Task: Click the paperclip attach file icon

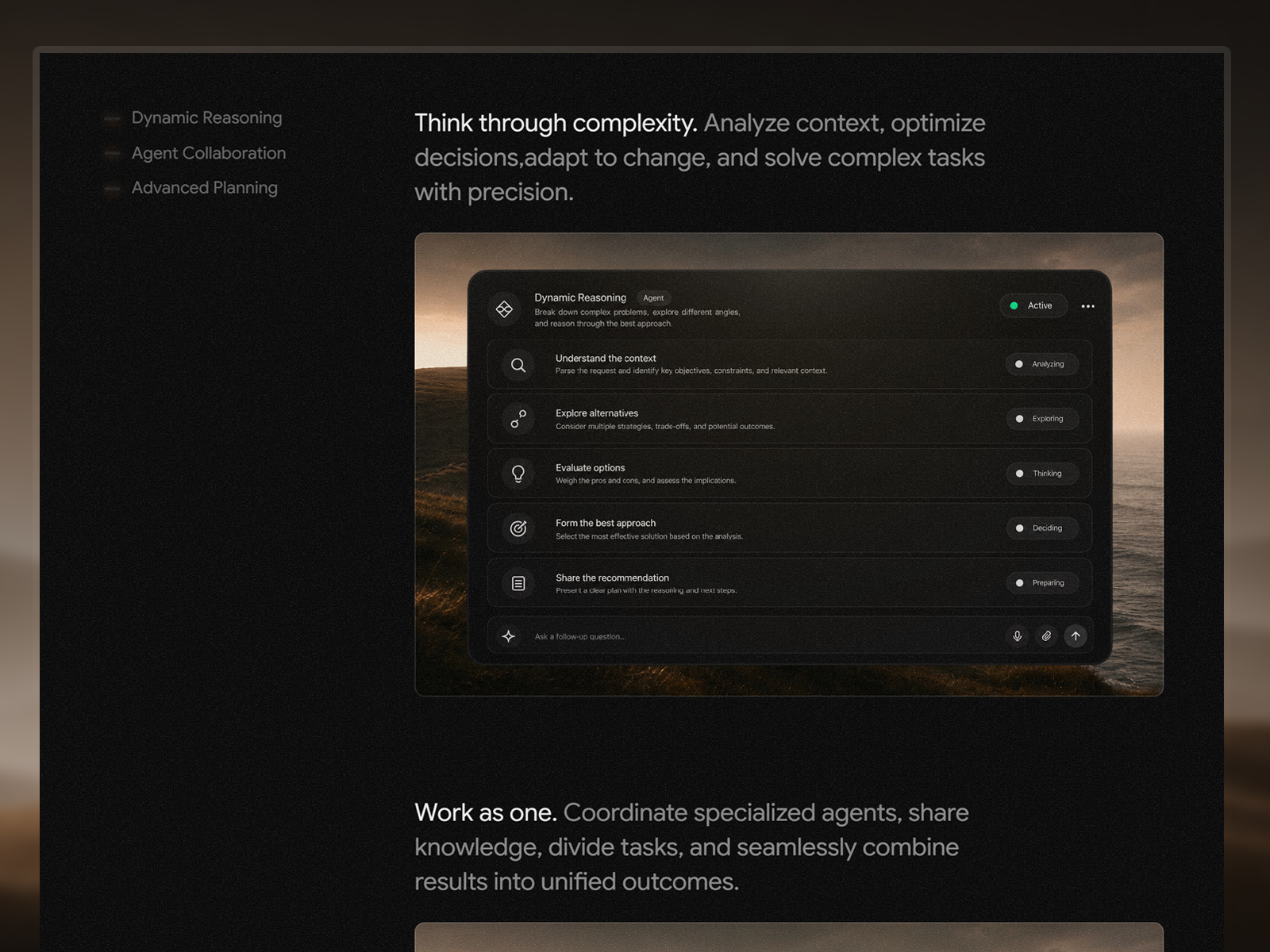Action: (x=1046, y=636)
